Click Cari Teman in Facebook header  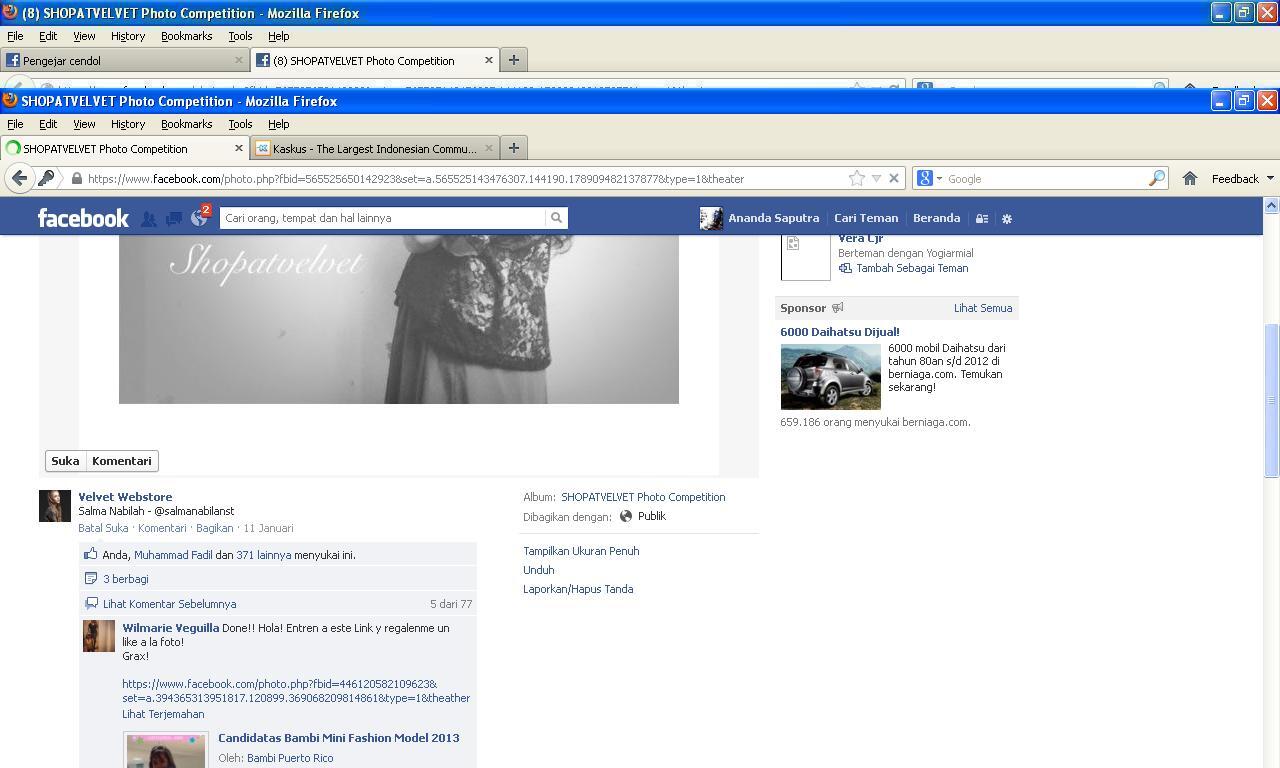866,218
